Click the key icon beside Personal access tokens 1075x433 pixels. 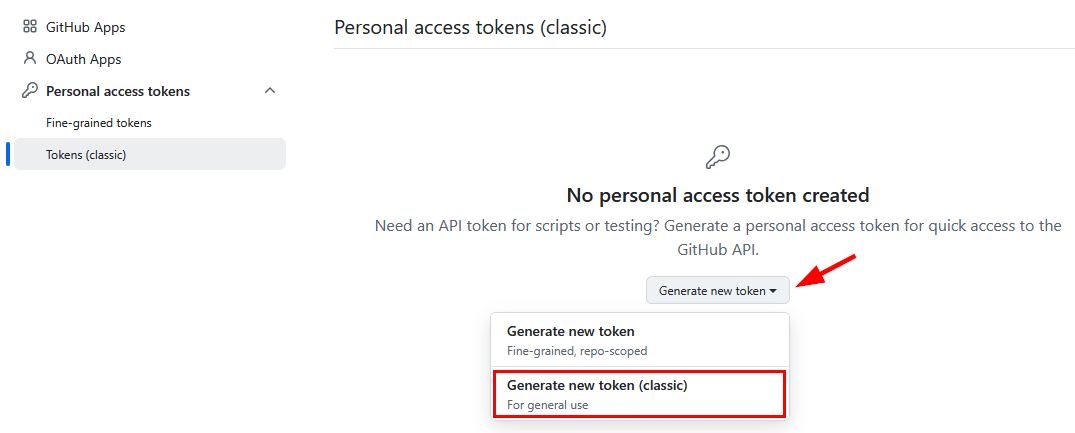(x=30, y=91)
